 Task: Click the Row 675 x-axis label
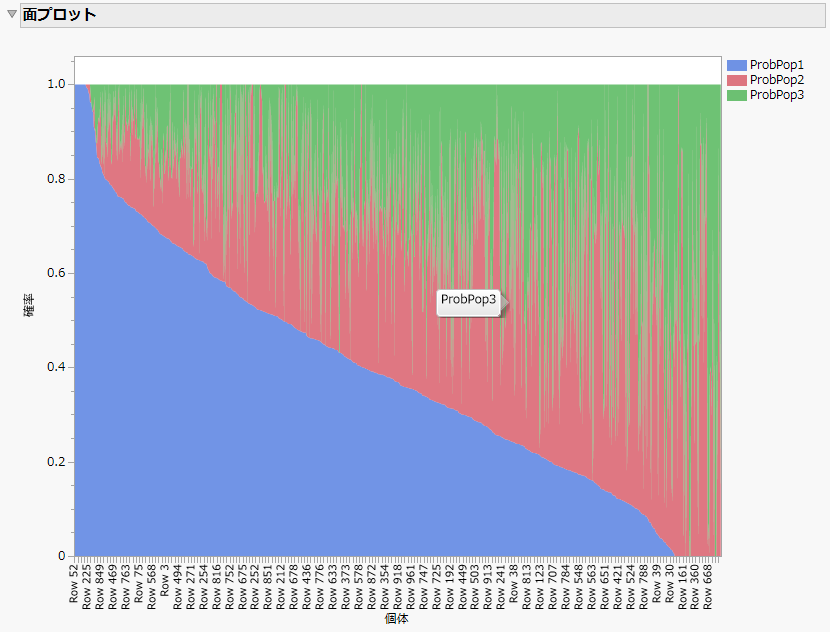[242, 587]
